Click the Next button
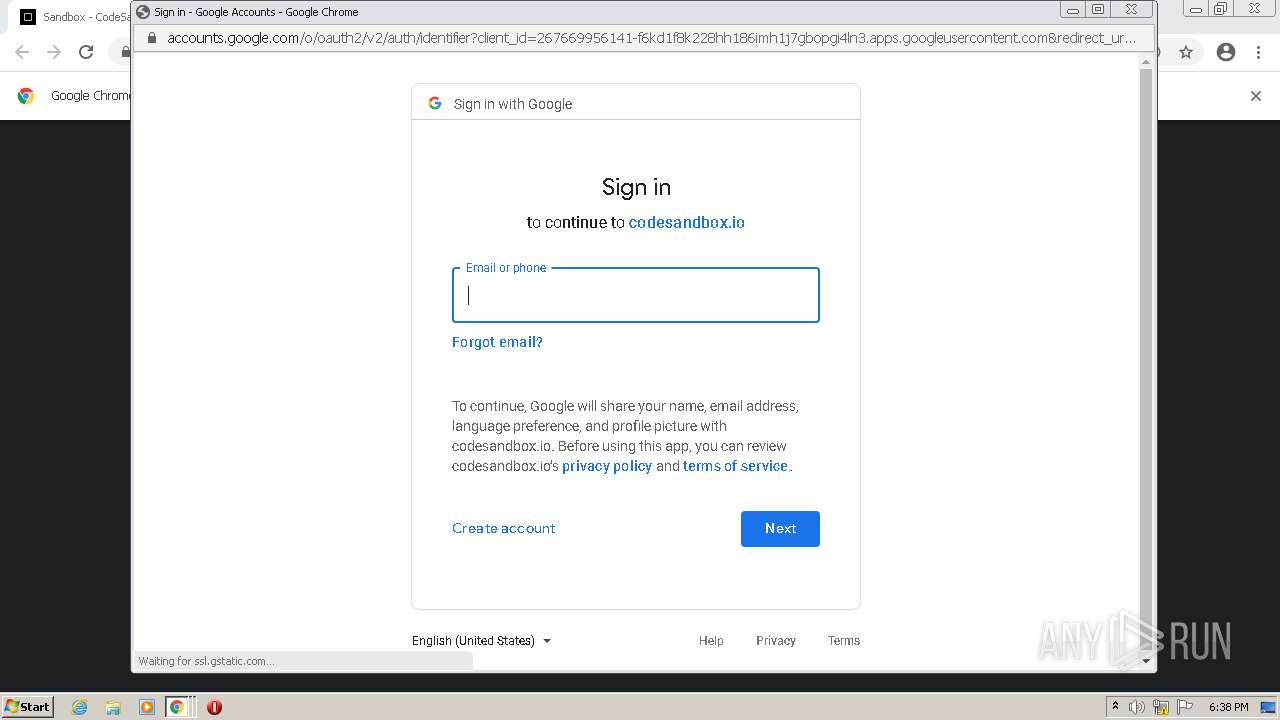 coord(780,529)
